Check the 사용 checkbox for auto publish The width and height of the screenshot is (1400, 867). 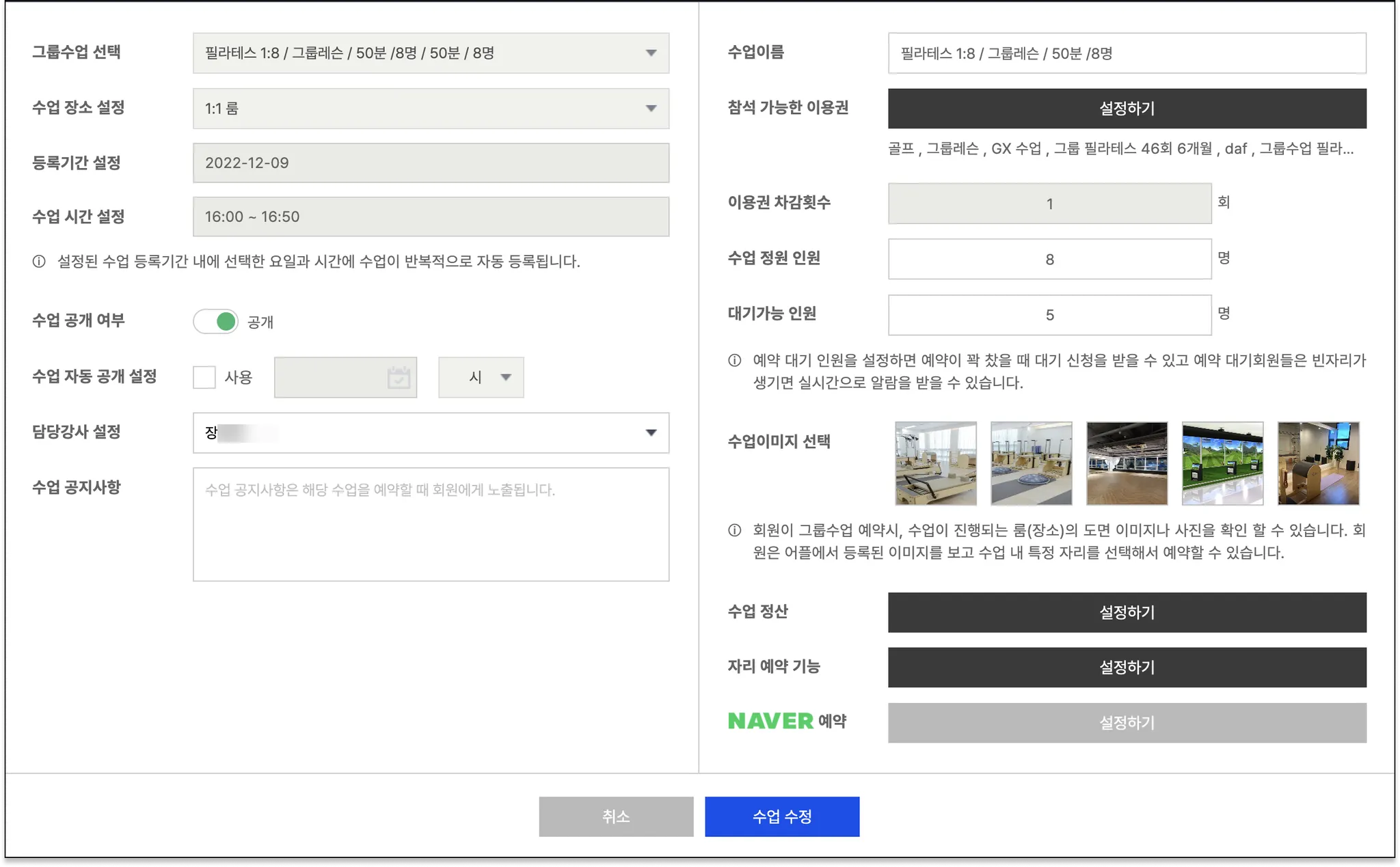click(204, 377)
